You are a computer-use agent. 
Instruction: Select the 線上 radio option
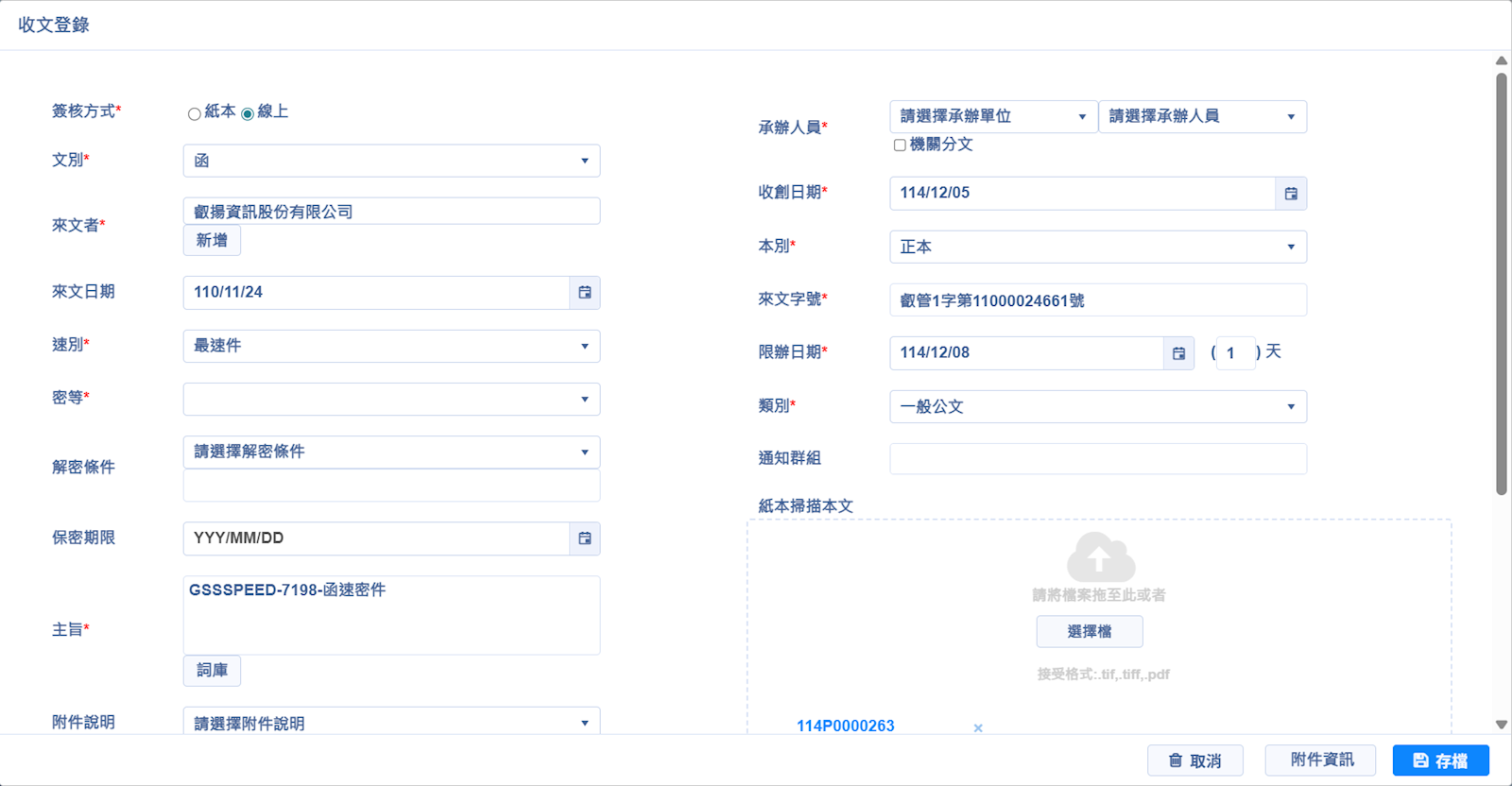248,114
